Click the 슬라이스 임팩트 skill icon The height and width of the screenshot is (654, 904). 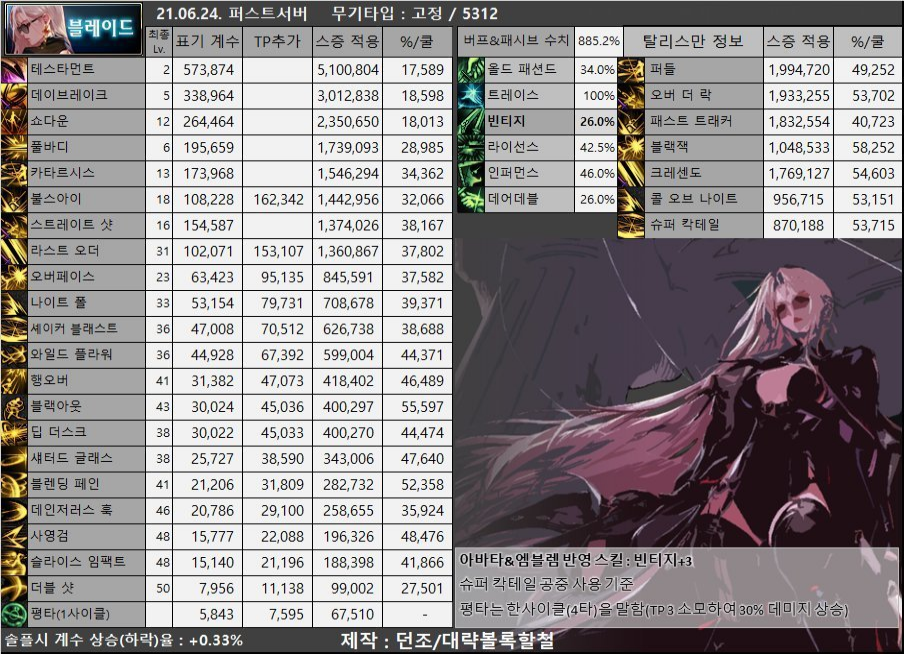tap(14, 563)
